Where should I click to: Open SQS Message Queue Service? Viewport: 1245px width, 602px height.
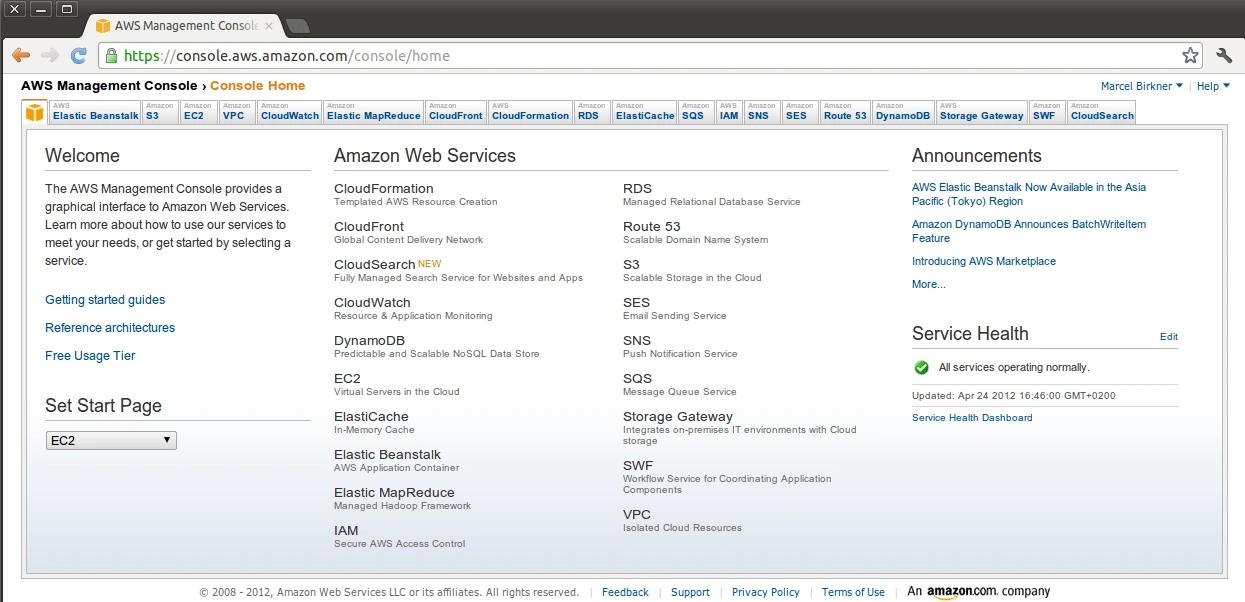click(x=637, y=379)
